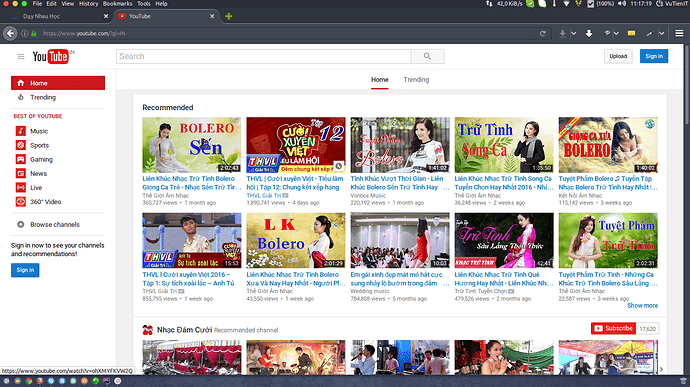Click the Home icon in sidebar
The image size is (690, 387).
(21, 83)
